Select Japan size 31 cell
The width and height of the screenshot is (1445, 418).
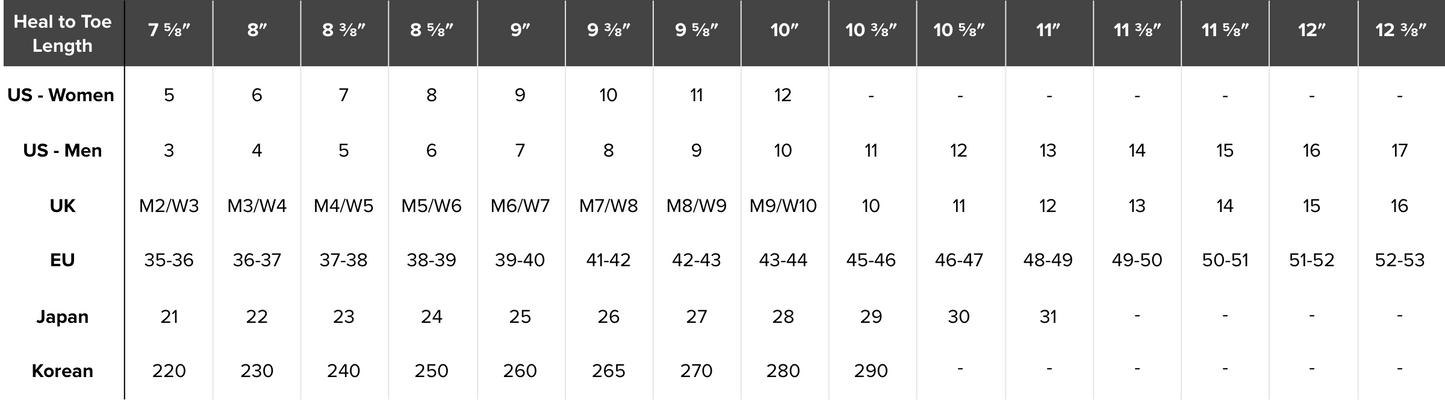pyautogui.click(x=1047, y=316)
